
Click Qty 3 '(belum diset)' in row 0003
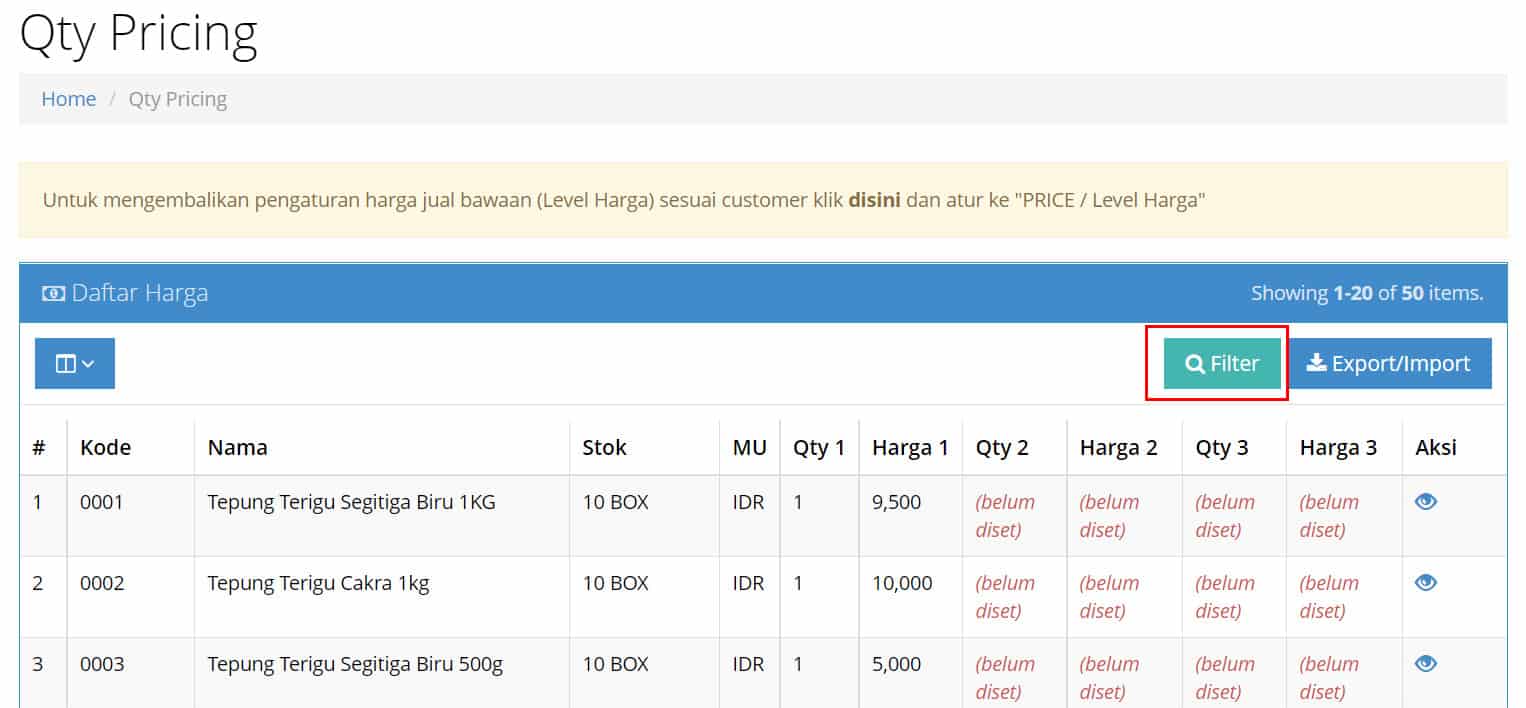[x=1225, y=677]
